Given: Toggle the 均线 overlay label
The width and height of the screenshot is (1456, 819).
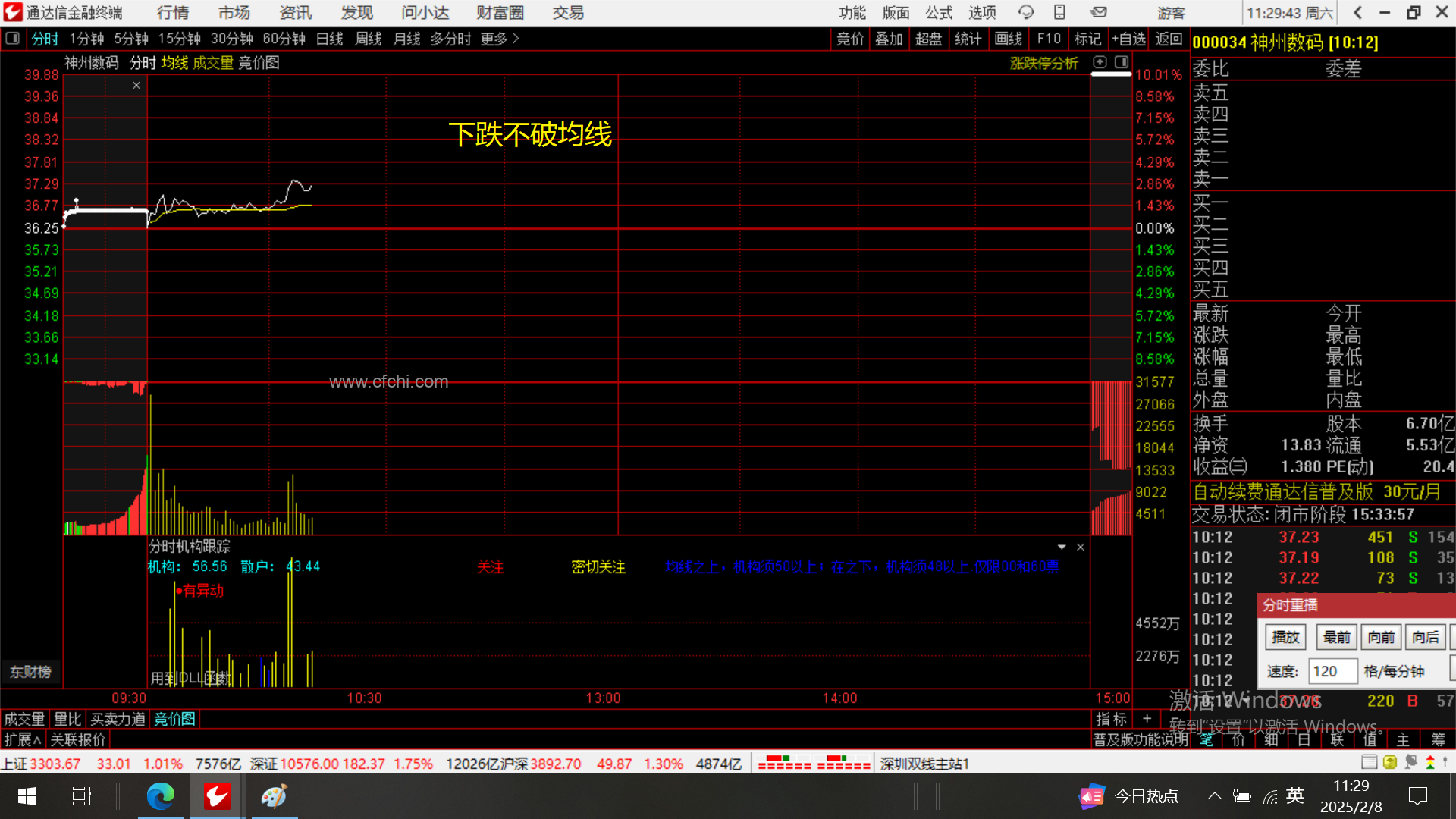Looking at the screenshot, I should tap(174, 63).
